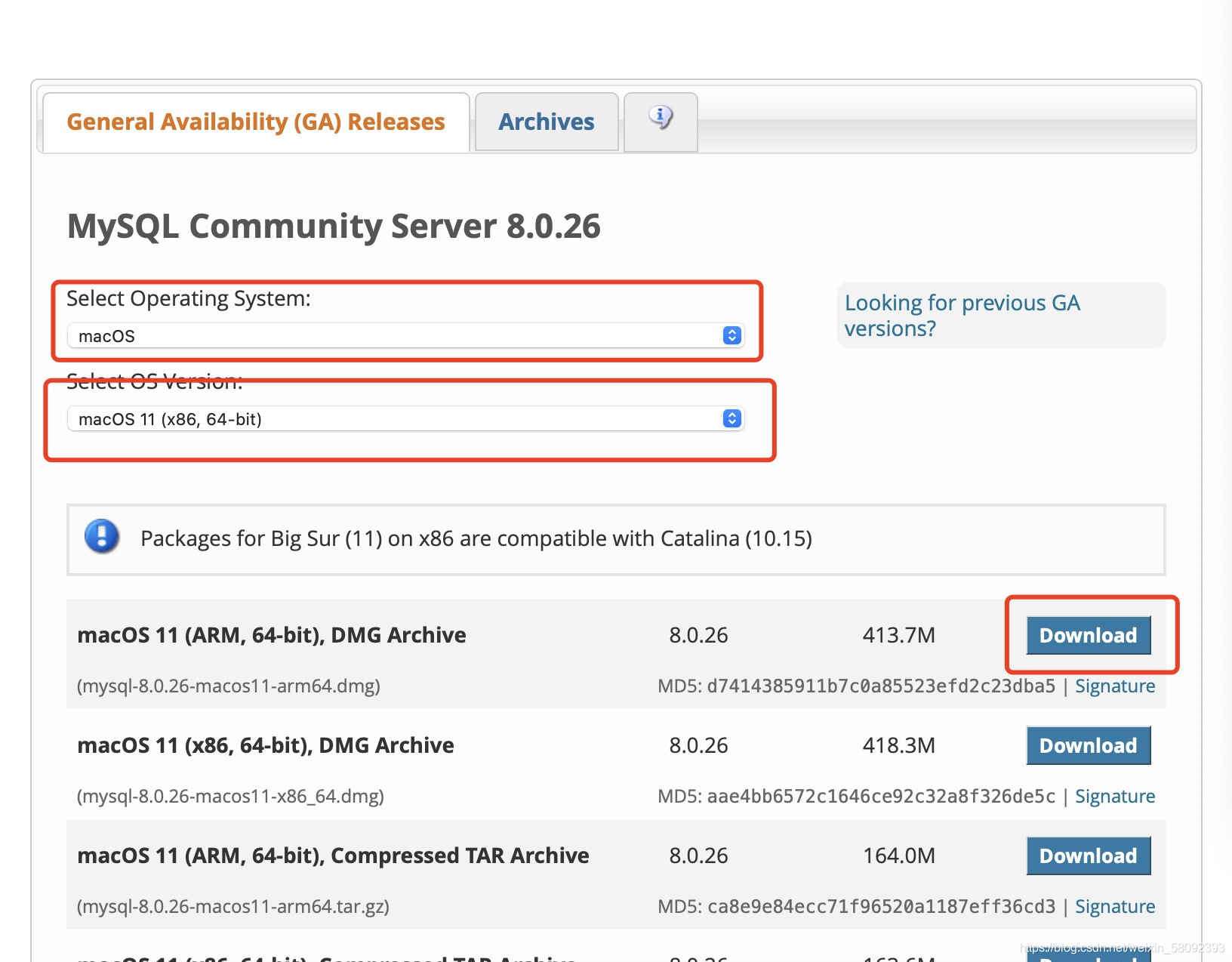Open the General Availability (GA) Releases tab
The height and width of the screenshot is (962, 1232).
[x=256, y=122]
